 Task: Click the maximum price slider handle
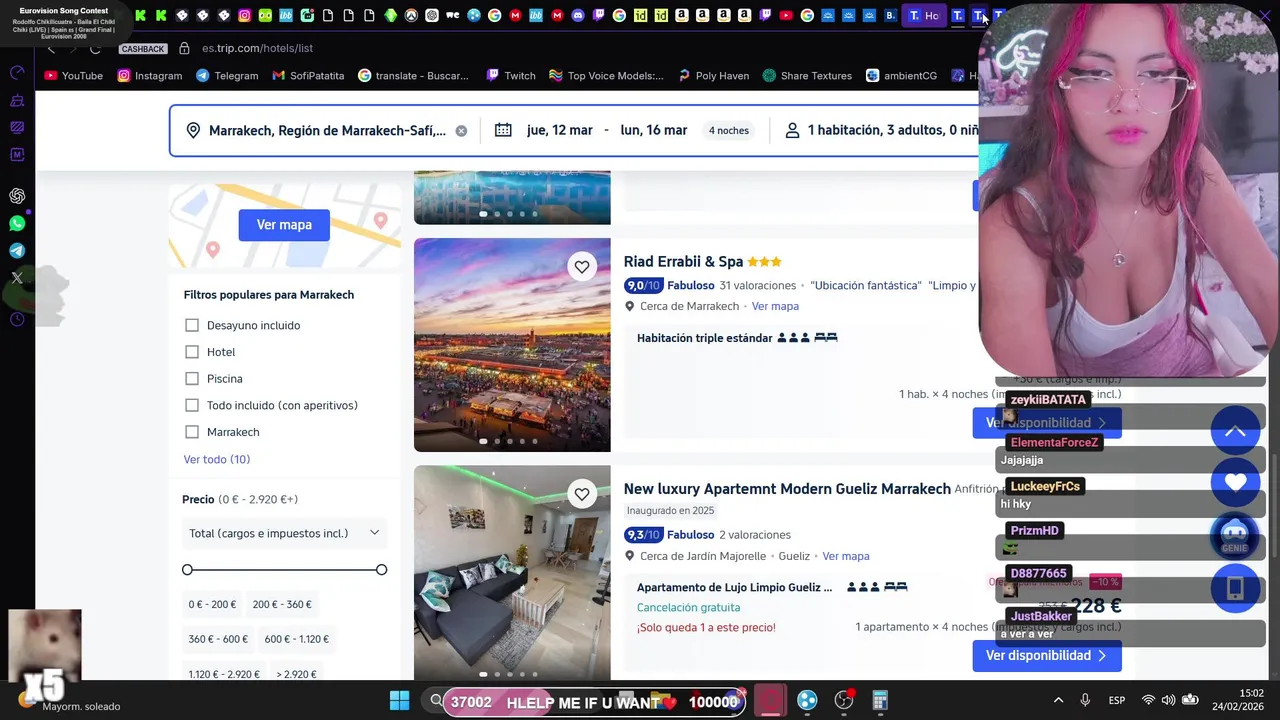[x=381, y=570]
